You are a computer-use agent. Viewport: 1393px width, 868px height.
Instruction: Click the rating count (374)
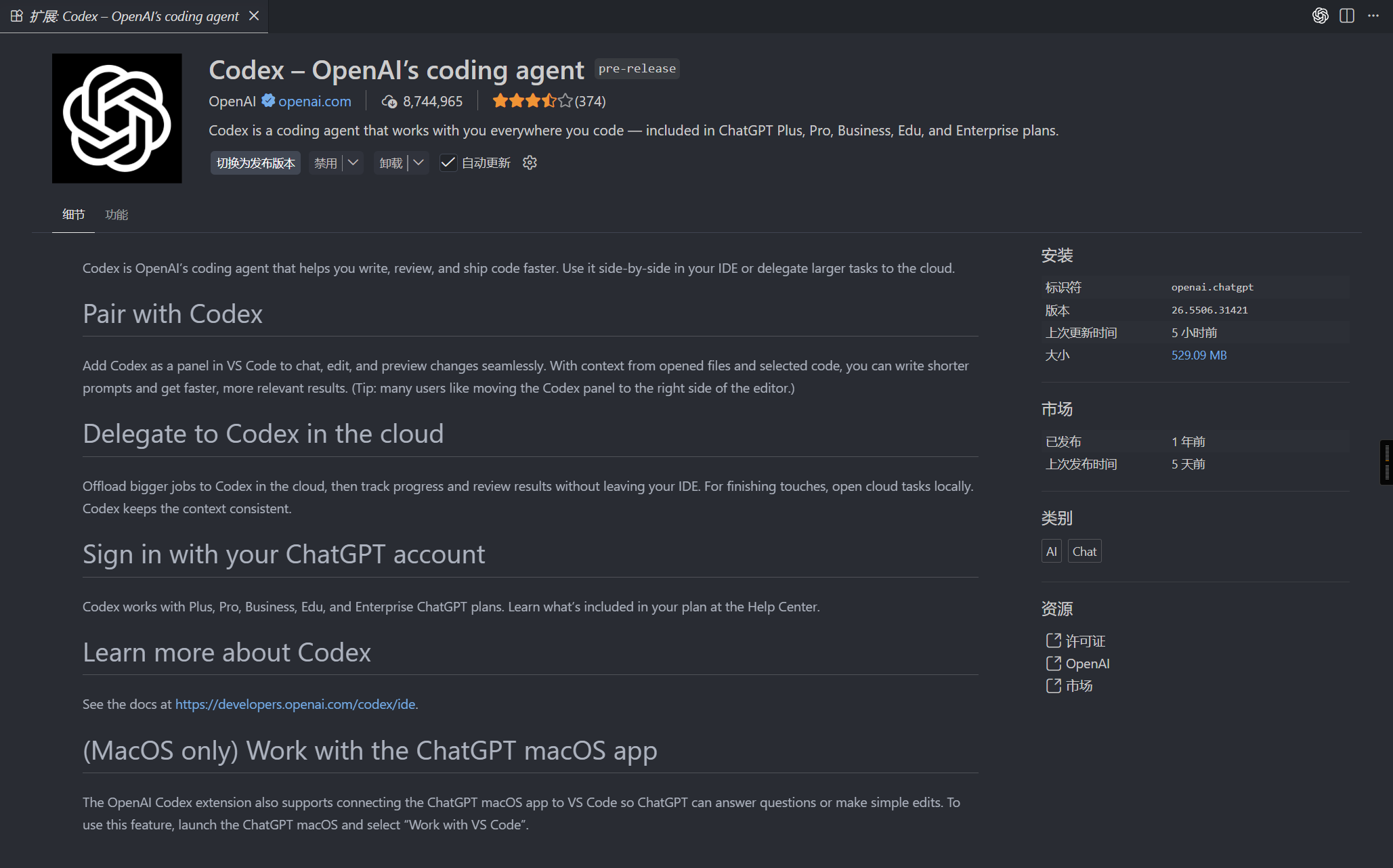pos(590,102)
